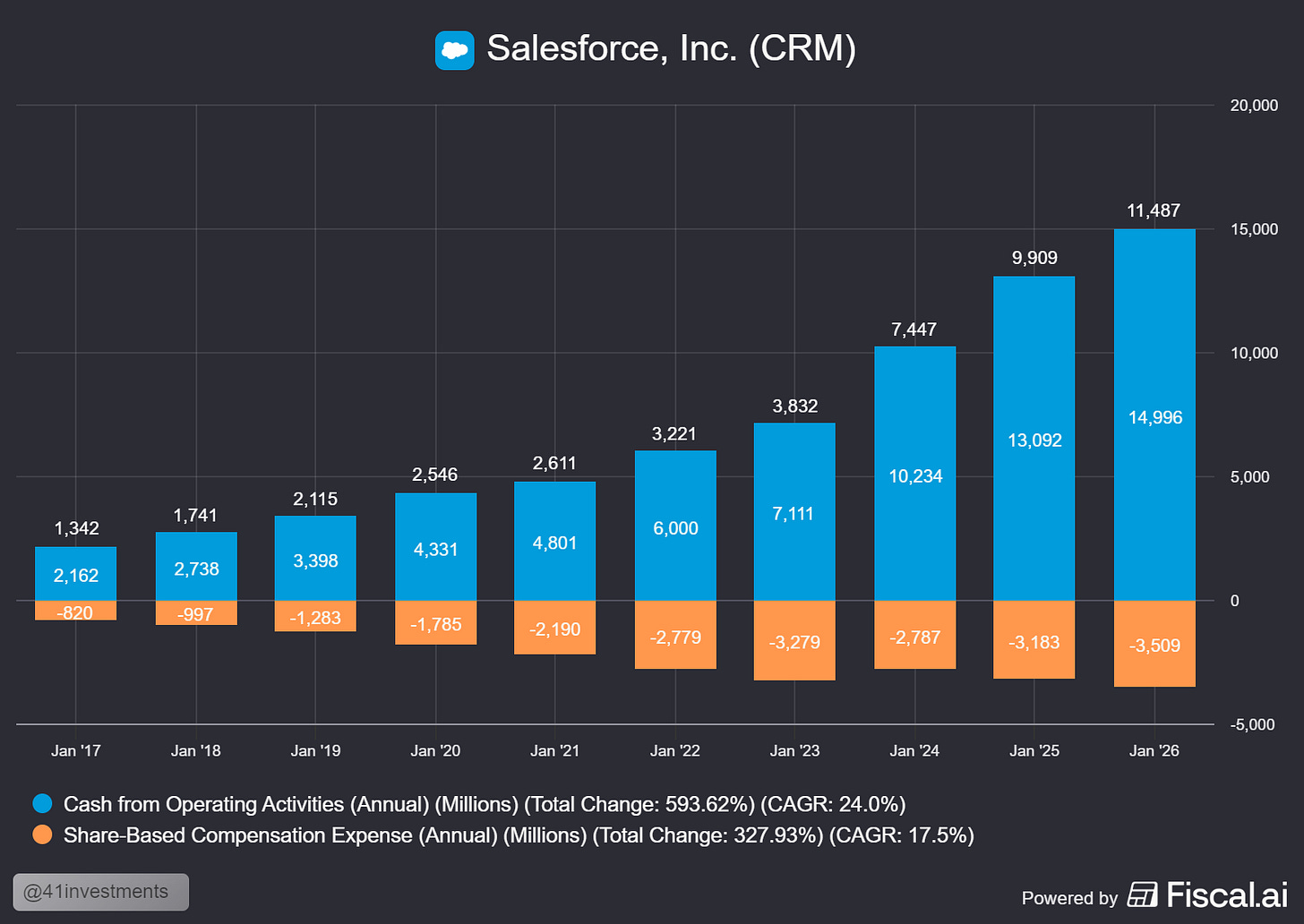Screen dimensions: 1304x924
Task: Click the "2,546" total above Jan '20
Action: pos(435,475)
